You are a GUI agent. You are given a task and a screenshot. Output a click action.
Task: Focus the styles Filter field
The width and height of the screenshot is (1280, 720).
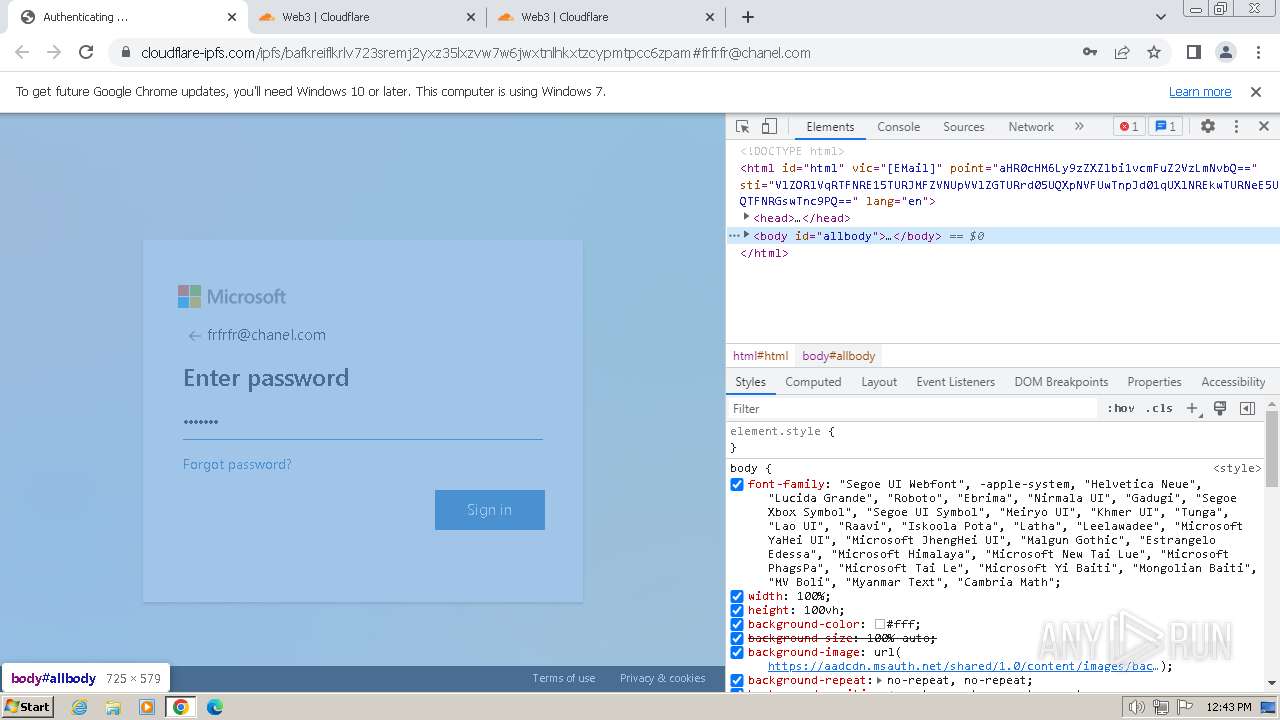[x=912, y=409]
